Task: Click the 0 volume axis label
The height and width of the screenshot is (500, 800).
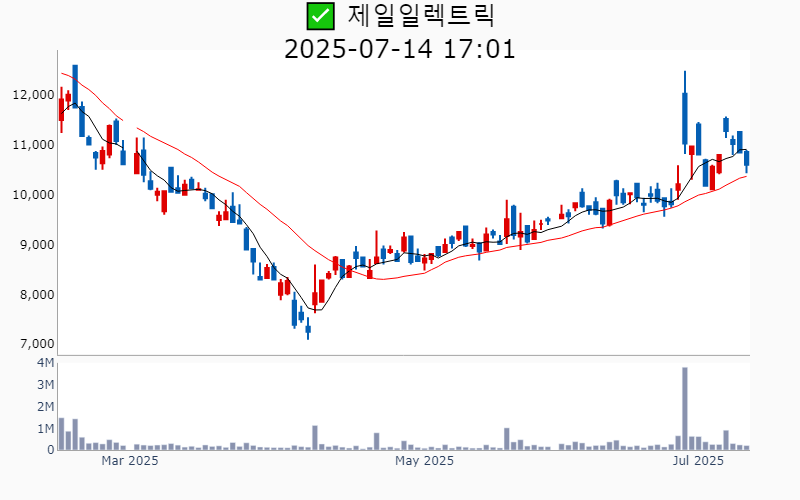Action: 51,450
